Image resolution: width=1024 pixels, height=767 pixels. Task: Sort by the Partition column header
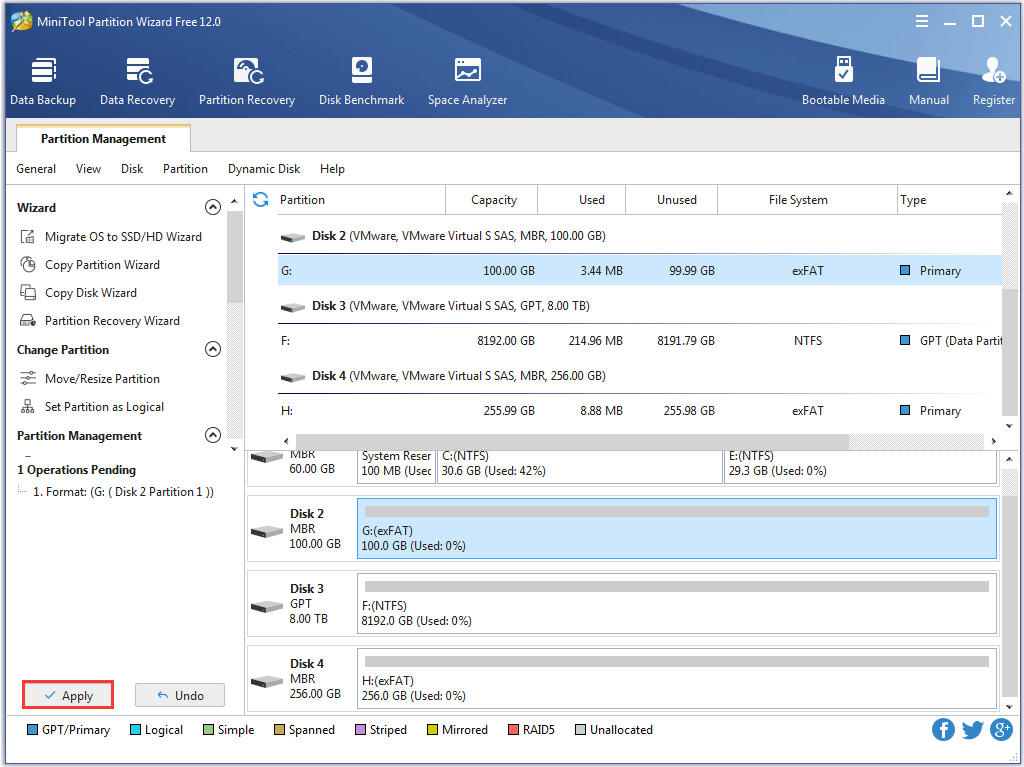point(361,199)
